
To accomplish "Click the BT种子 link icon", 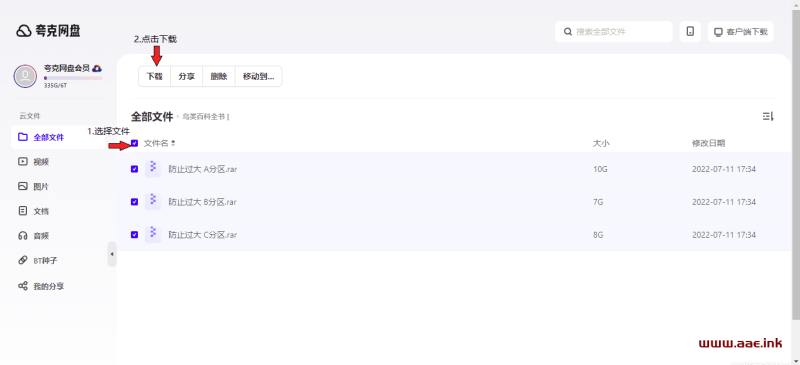I will [22, 260].
